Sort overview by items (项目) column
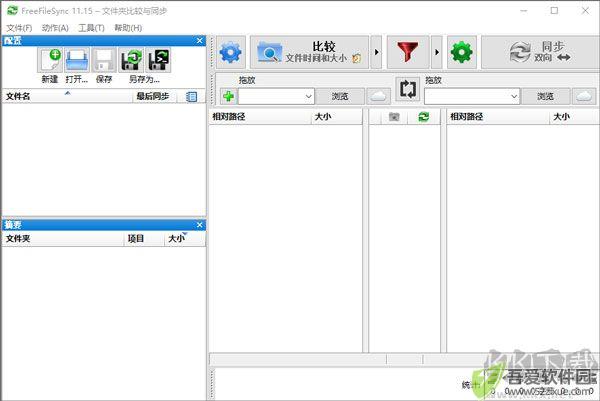Image resolution: width=600 pixels, height=401 pixels. pyautogui.click(x=144, y=239)
